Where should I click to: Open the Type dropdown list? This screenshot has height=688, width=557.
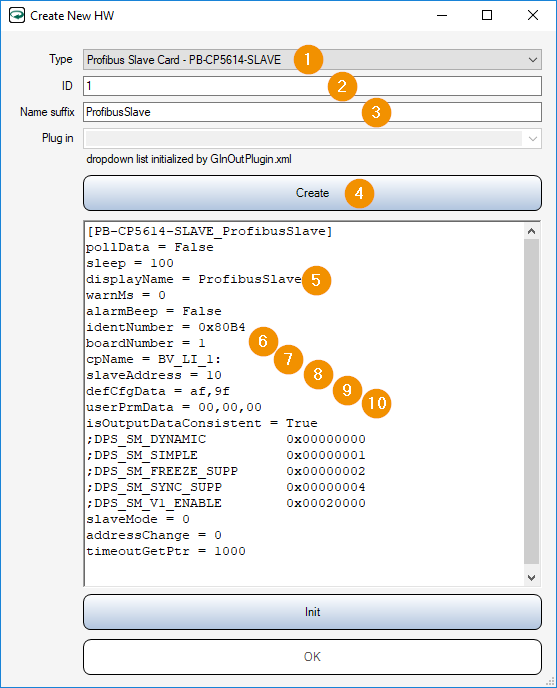312,60
